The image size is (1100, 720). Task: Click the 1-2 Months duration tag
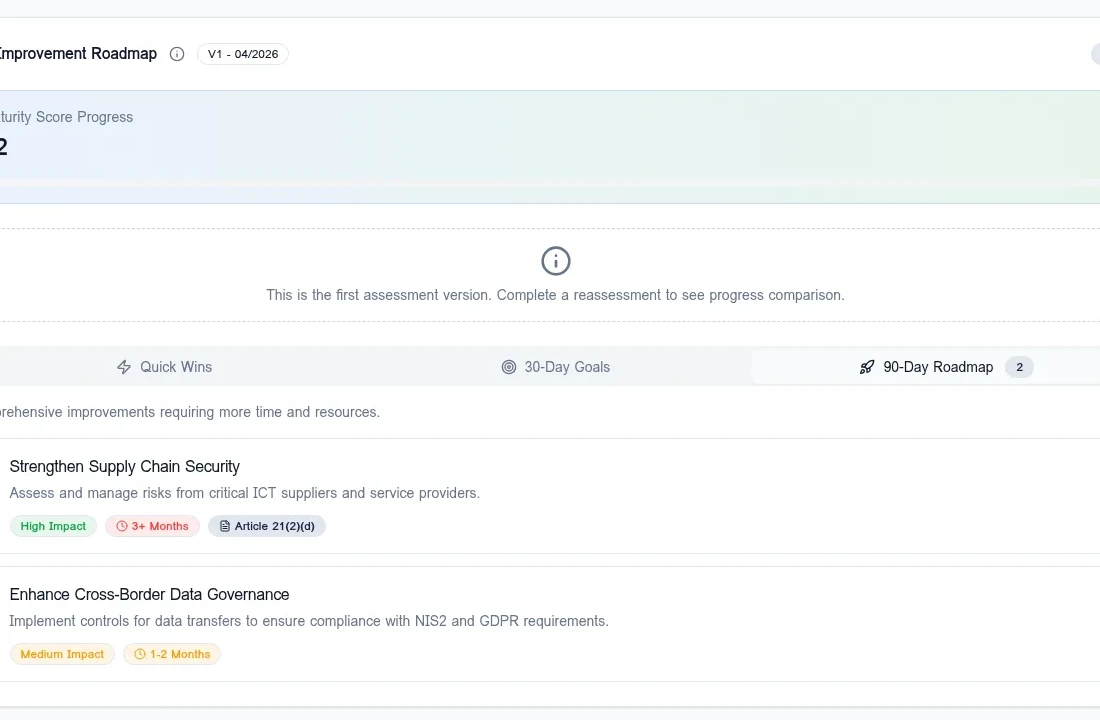coord(172,654)
